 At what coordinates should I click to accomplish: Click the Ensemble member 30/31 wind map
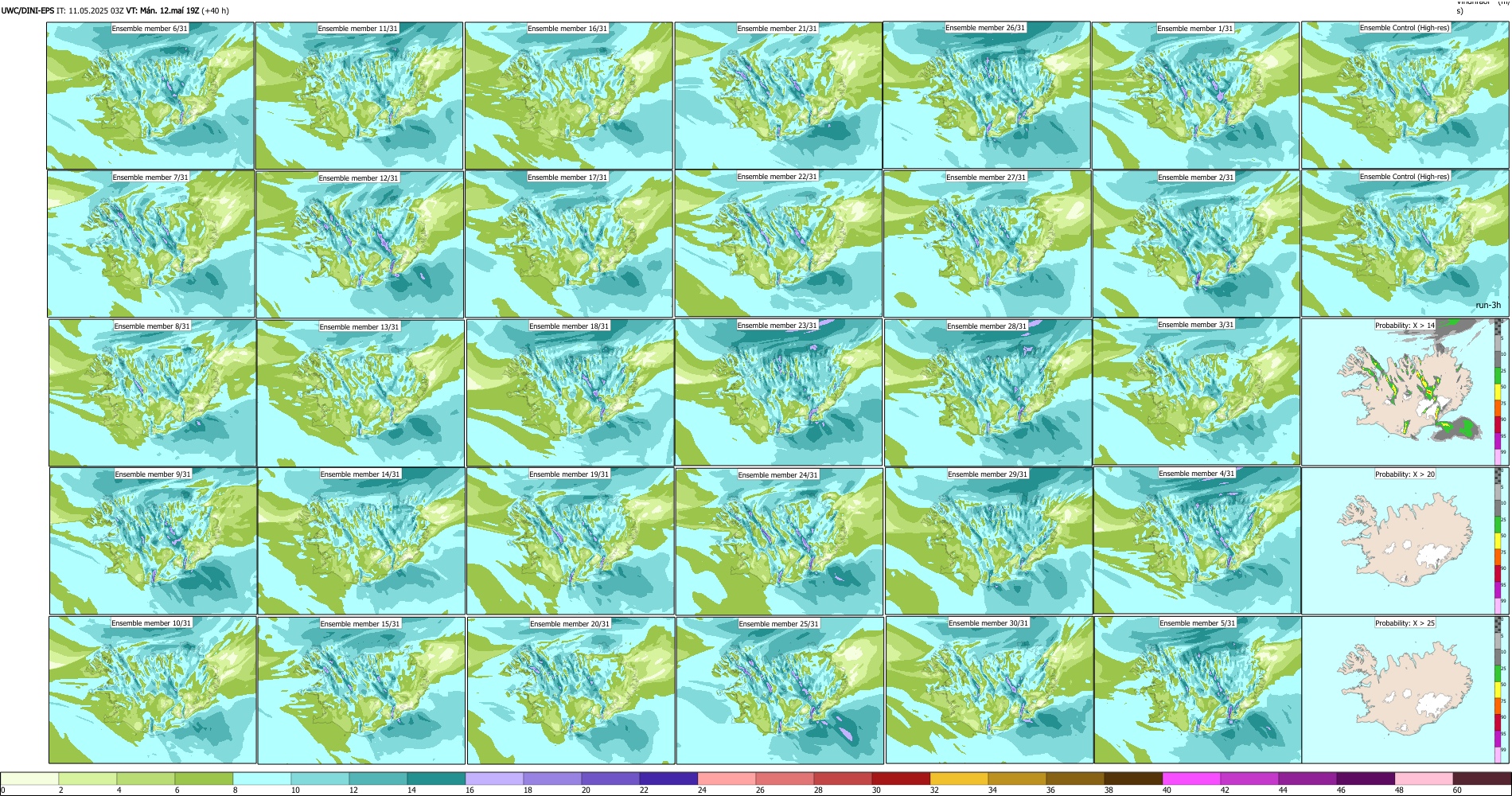990,690
